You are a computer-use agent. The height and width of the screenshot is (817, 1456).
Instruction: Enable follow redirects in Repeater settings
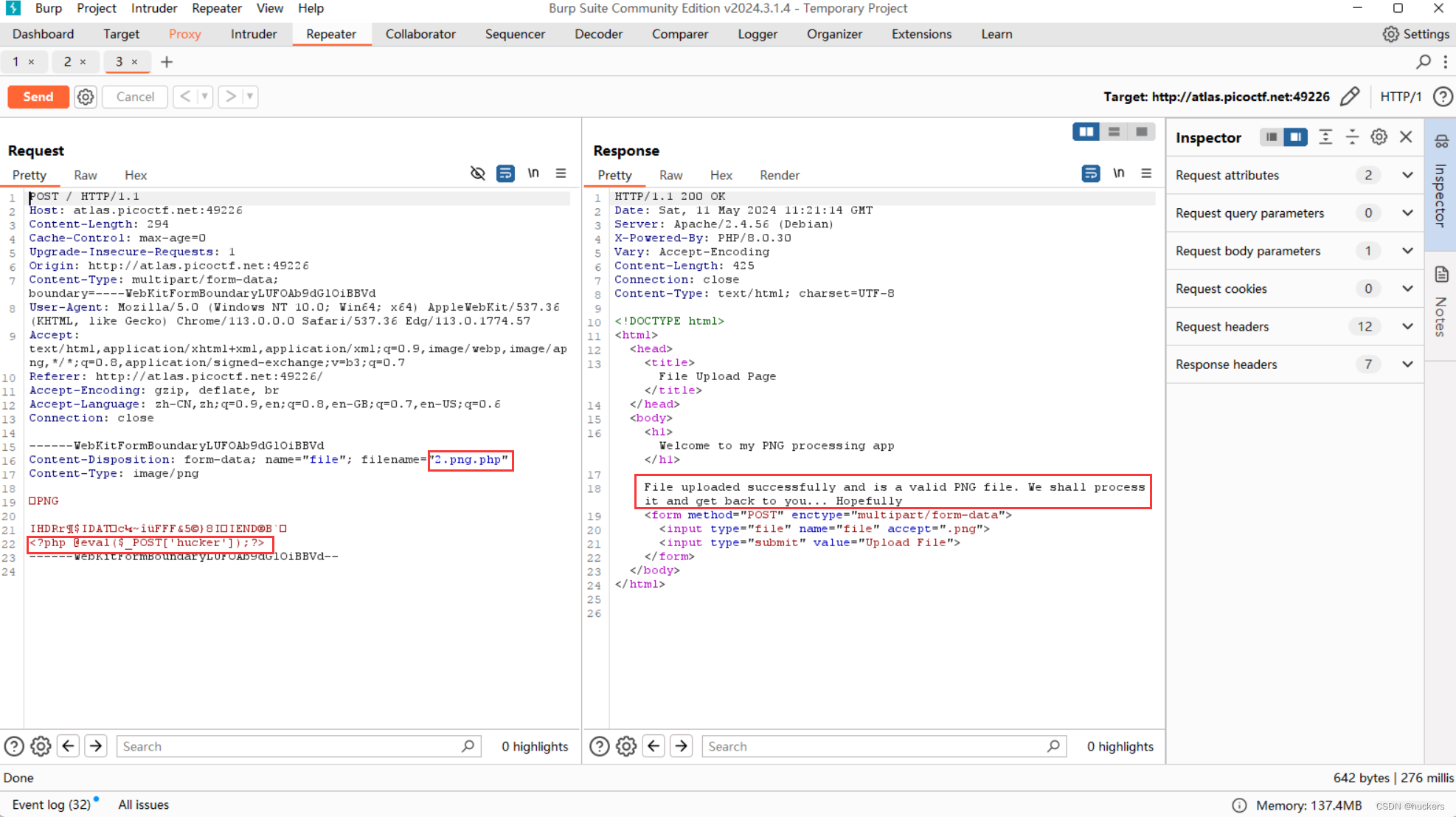[x=85, y=96]
